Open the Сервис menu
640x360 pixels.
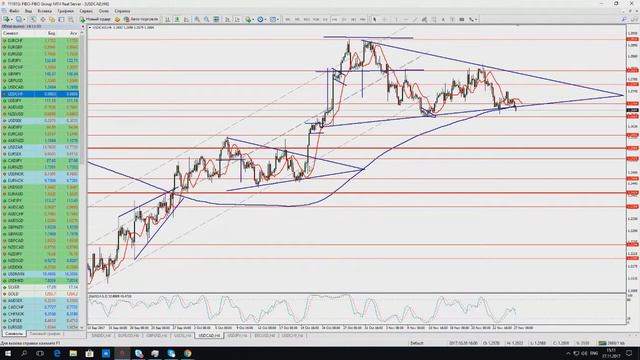coord(86,11)
